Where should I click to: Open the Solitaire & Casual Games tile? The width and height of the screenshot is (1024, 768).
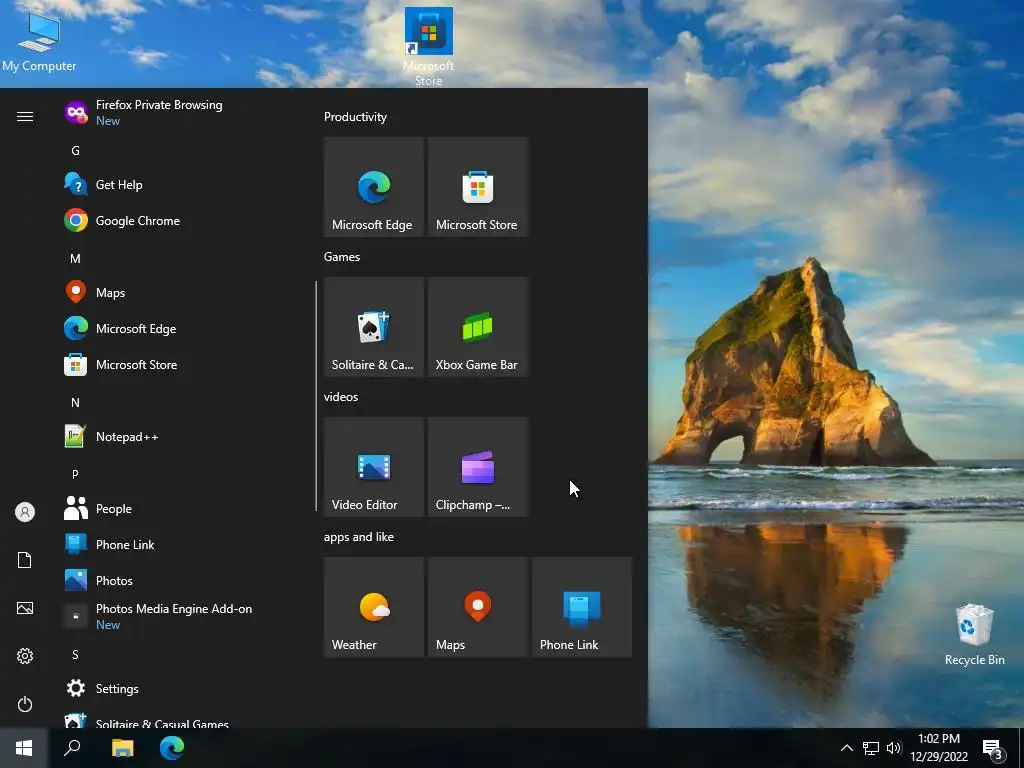pyautogui.click(x=374, y=327)
